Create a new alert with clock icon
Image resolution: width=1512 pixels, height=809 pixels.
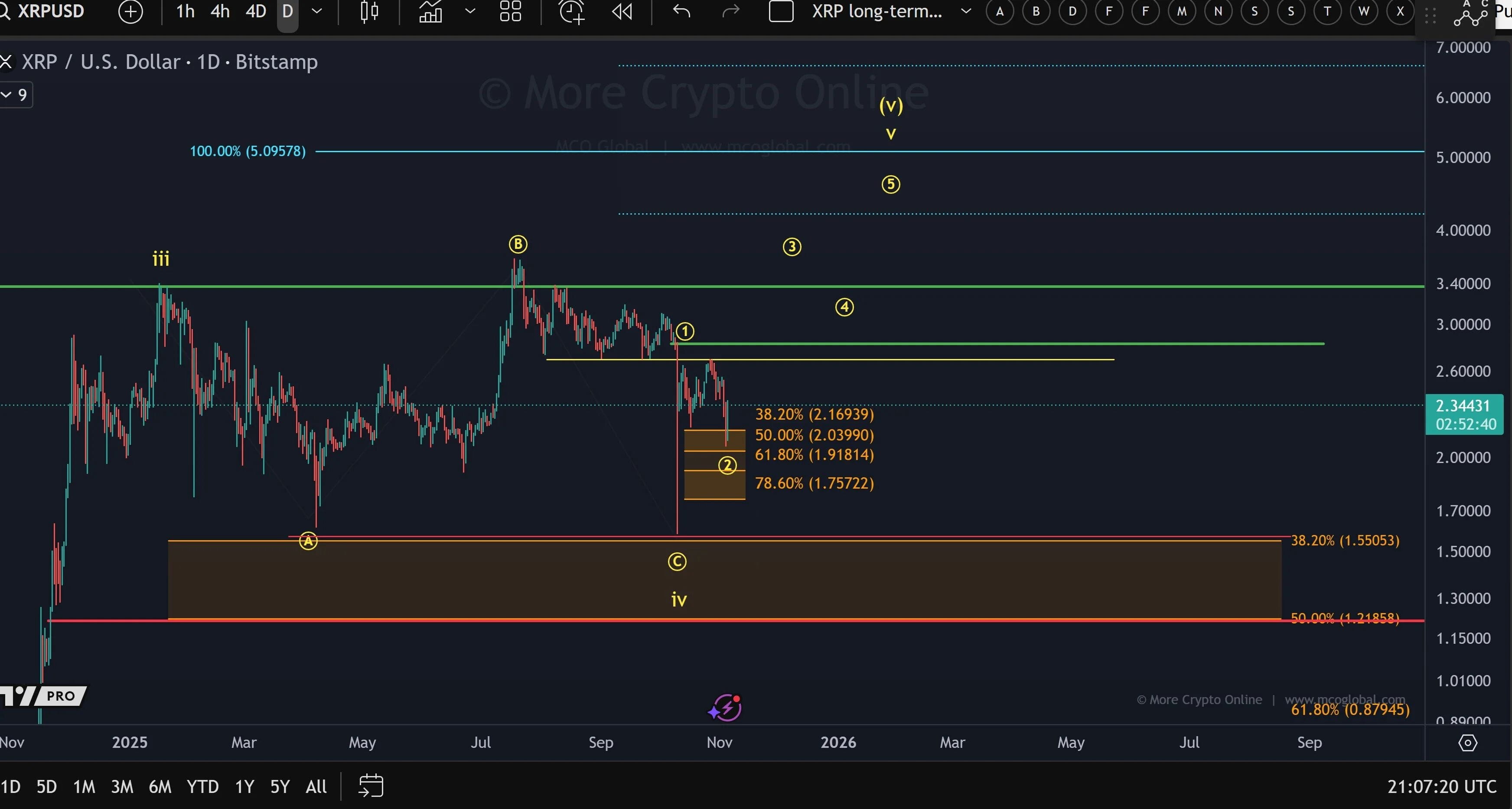(x=571, y=11)
